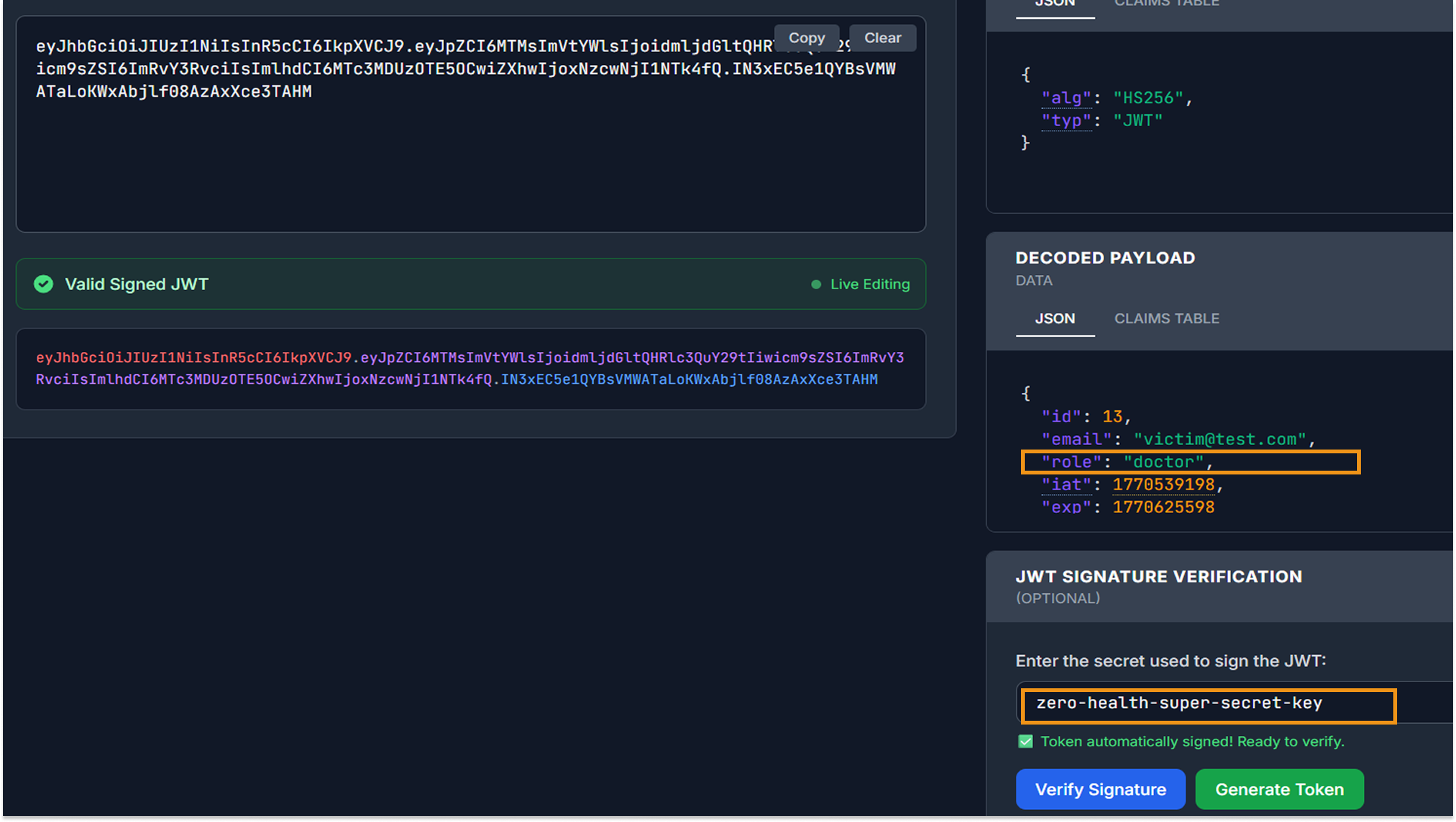Click the token automatically signed checkmark
Viewport: 1456px width, 822px height.
(x=1026, y=741)
